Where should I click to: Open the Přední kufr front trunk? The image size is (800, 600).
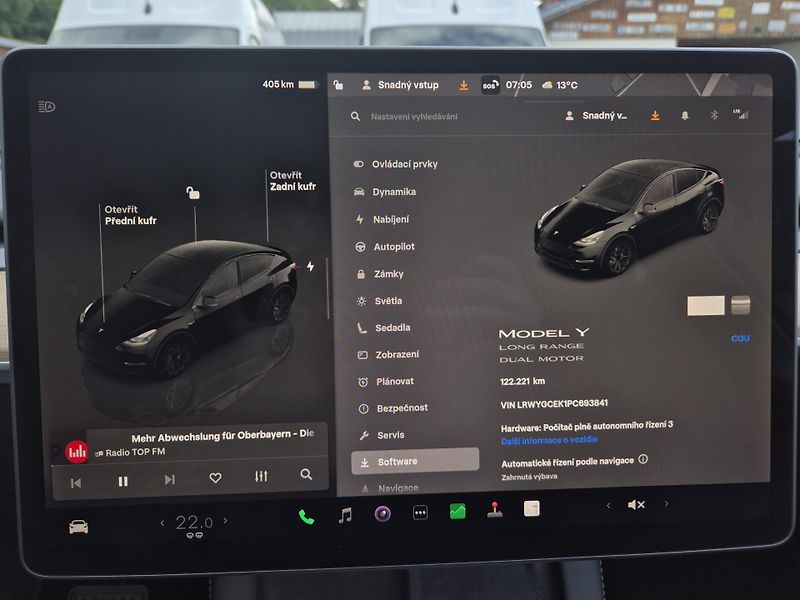coord(131,215)
